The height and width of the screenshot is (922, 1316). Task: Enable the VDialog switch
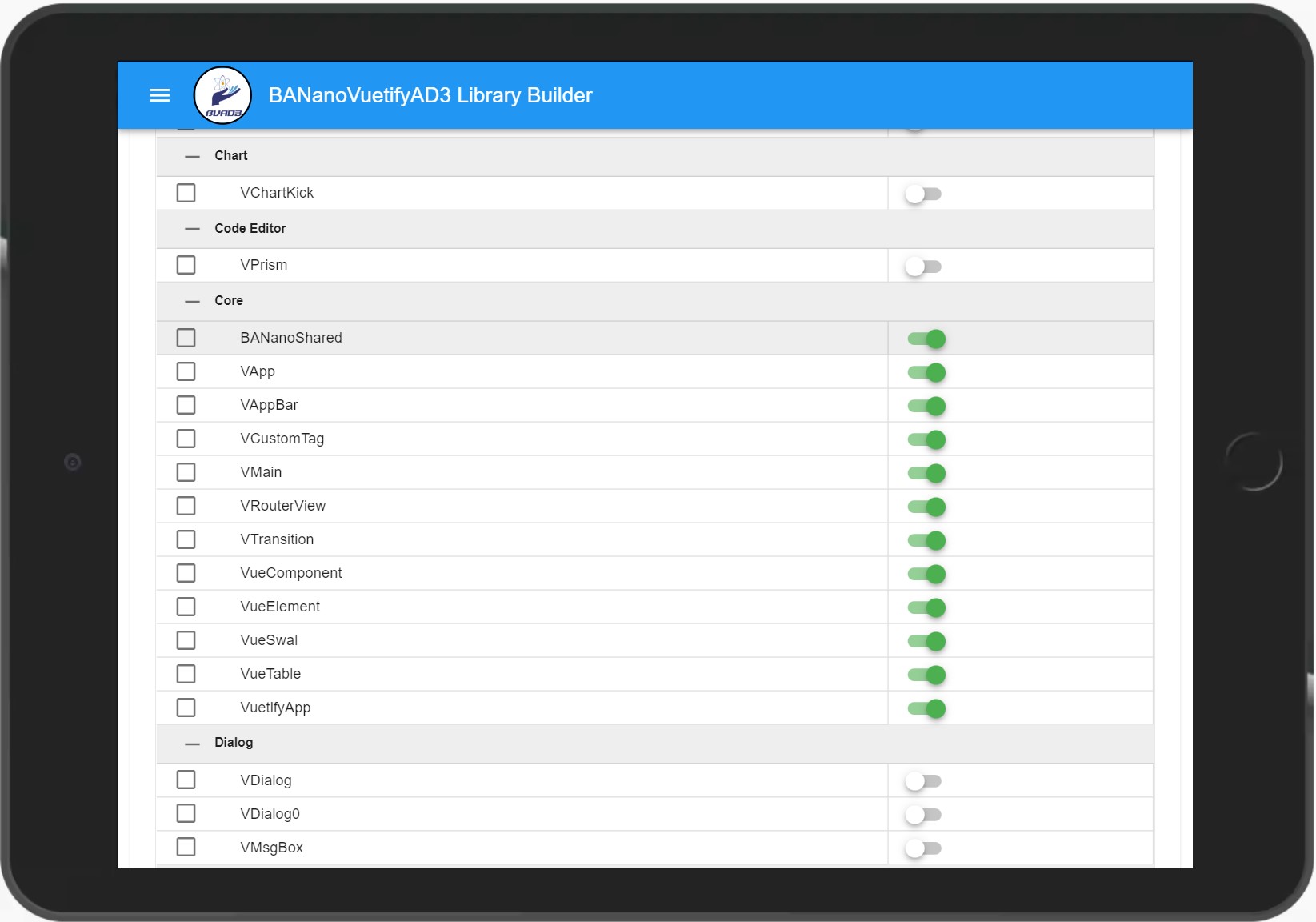(x=924, y=781)
